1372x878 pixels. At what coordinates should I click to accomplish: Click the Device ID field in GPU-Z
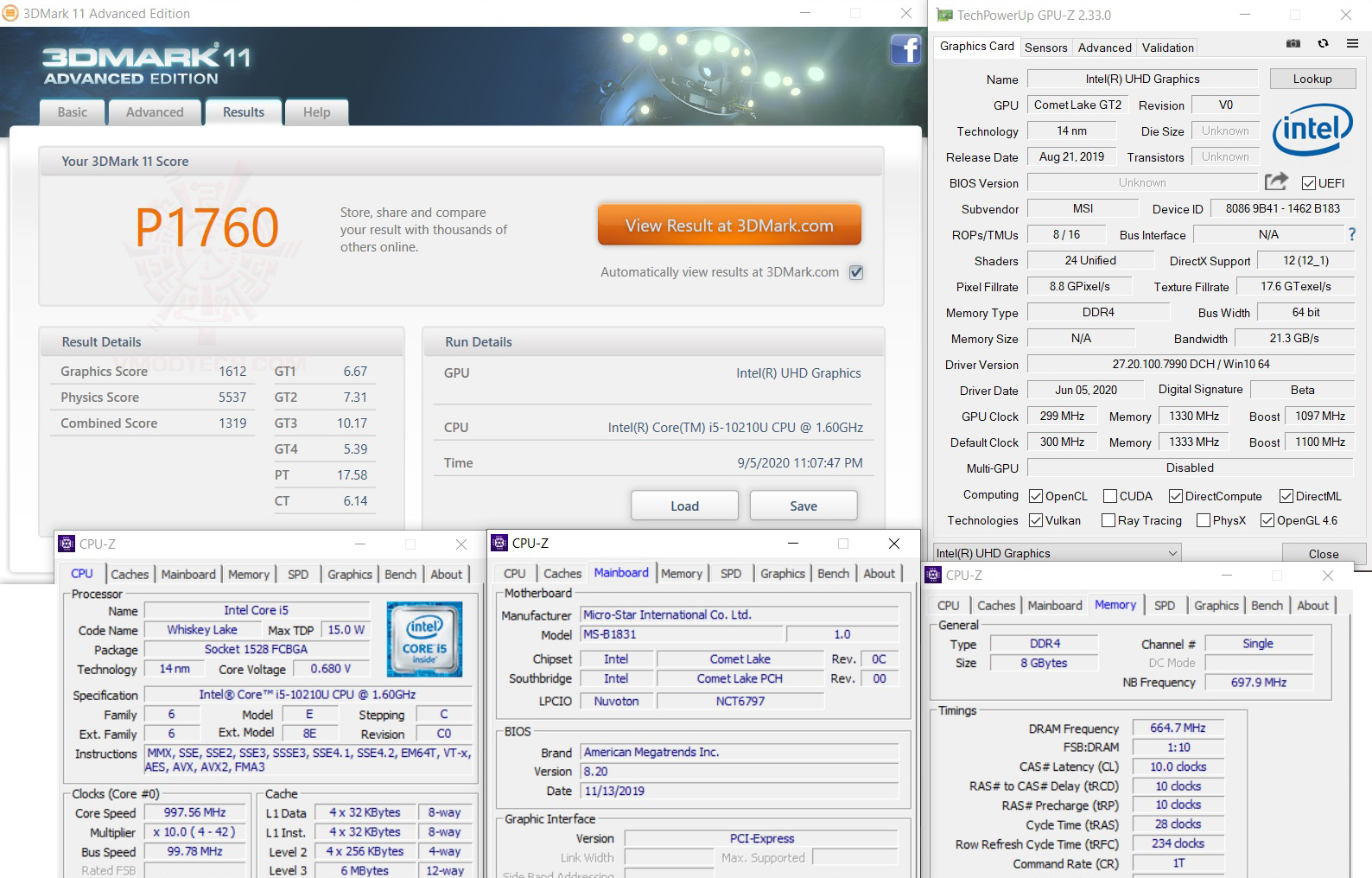click(x=1282, y=208)
